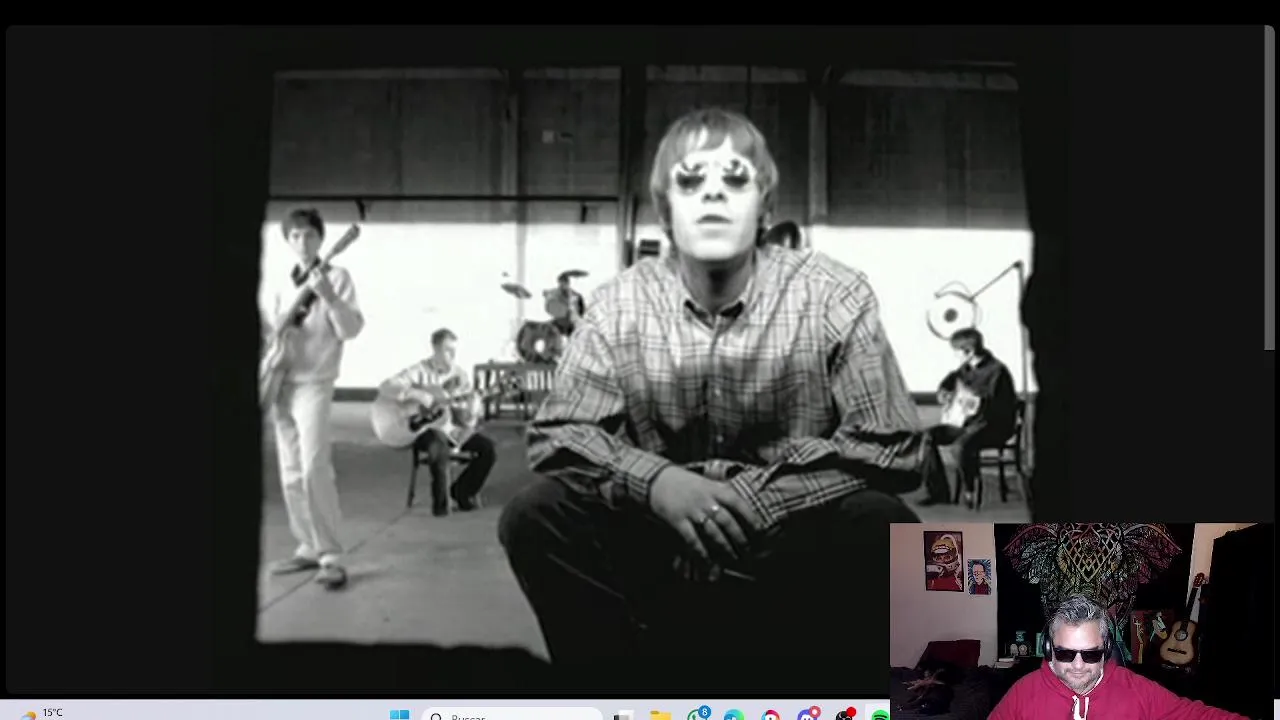Image resolution: width=1280 pixels, height=720 pixels.
Task: Click the vertical scrollbar on right edge
Action: coord(1270,188)
